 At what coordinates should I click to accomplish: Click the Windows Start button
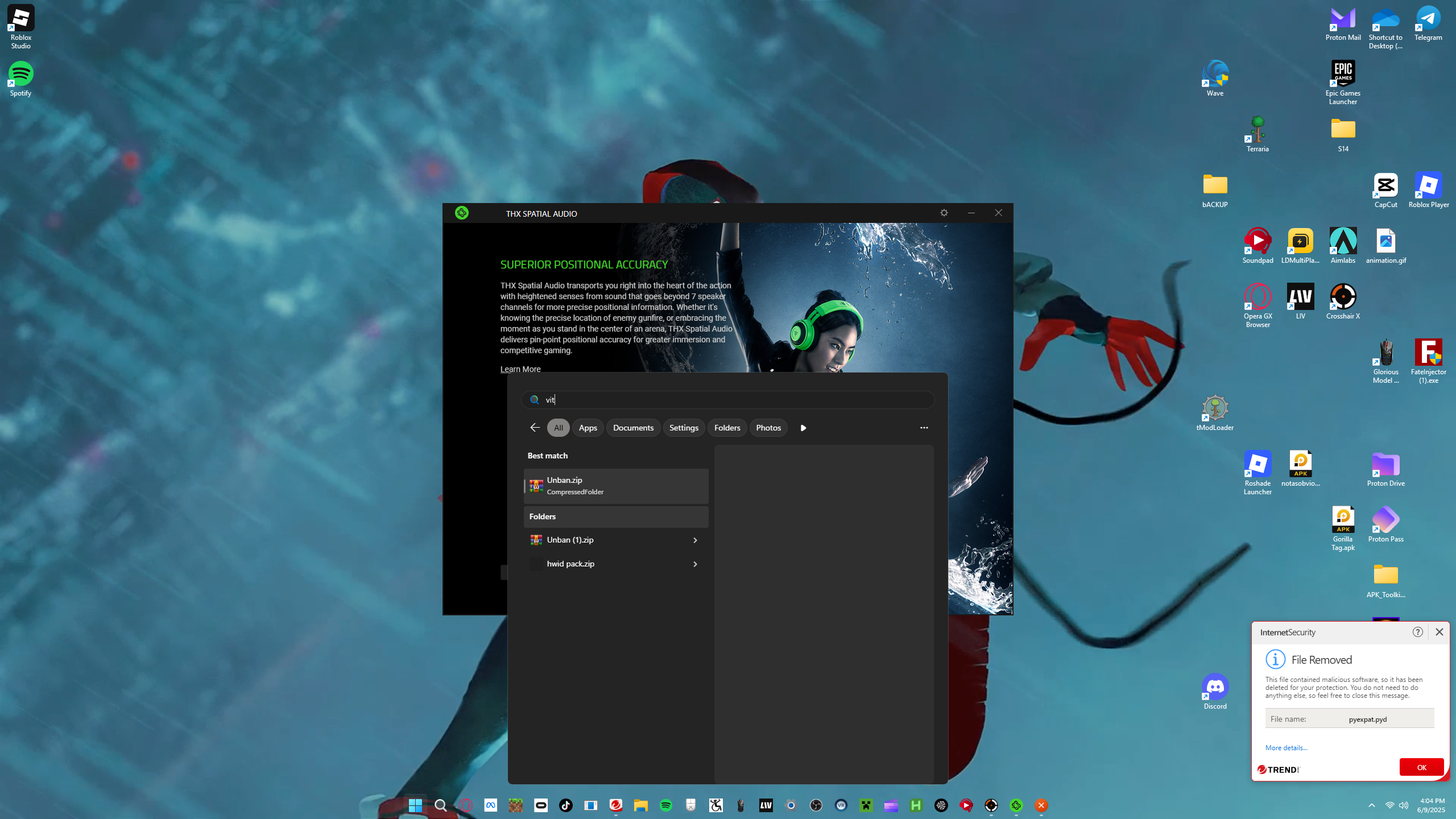415,805
